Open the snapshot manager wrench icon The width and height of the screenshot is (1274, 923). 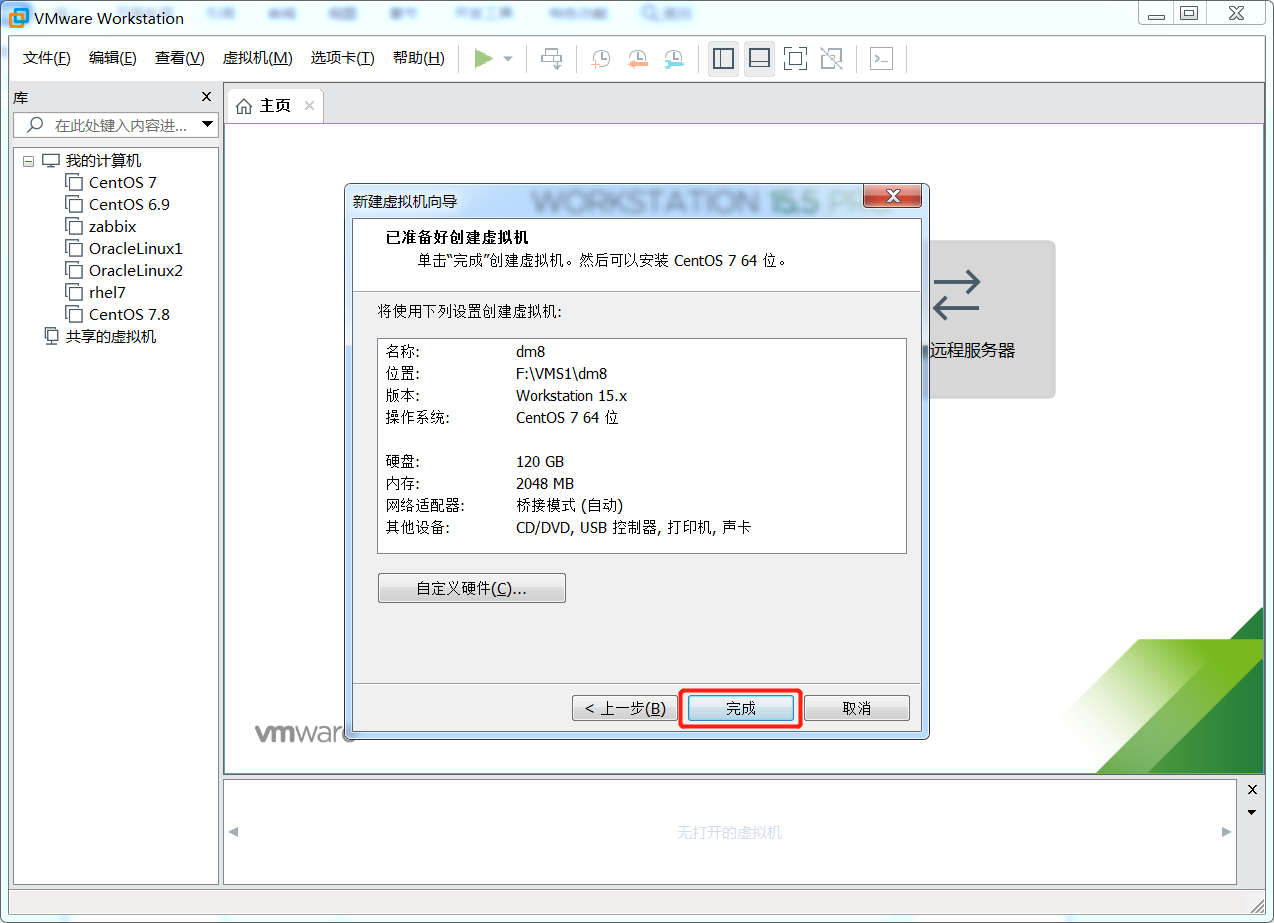point(674,59)
